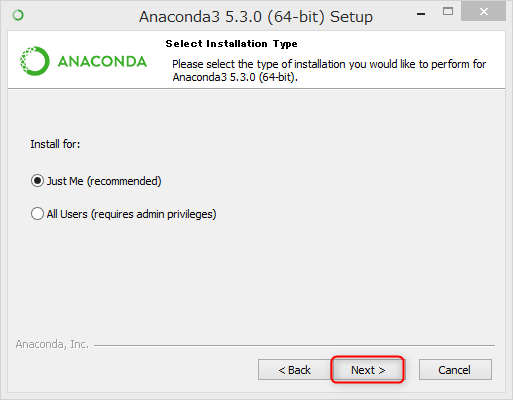The width and height of the screenshot is (513, 400).
Task: Click the "Just Me (recommended)" label text
Action: pyautogui.click(x=104, y=181)
